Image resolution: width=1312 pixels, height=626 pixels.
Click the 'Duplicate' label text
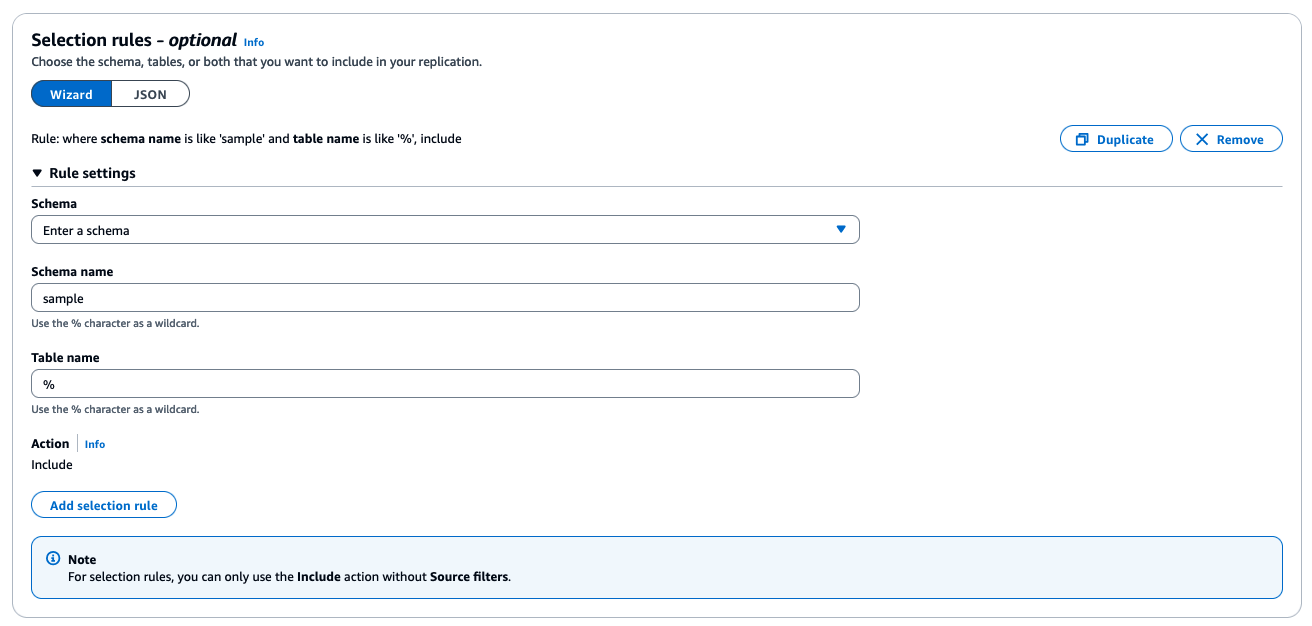(1125, 140)
